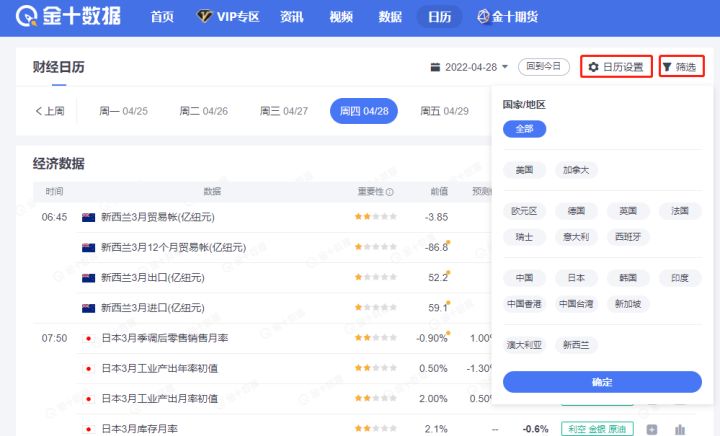720x436 pixels.
Task: Open the date picker 2022-04-28
Action: pyautogui.click(x=470, y=67)
